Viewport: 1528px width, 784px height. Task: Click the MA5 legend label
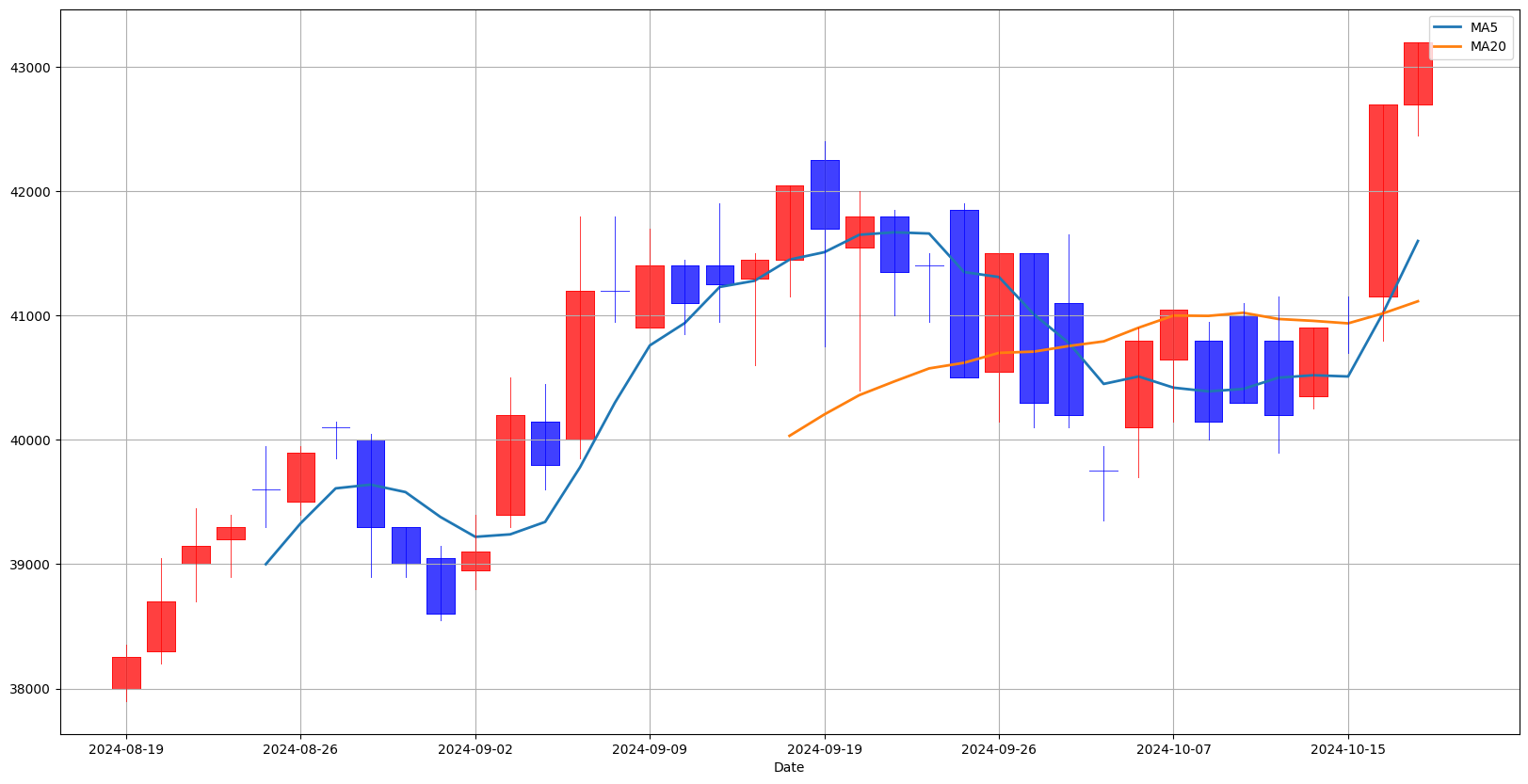[1484, 28]
